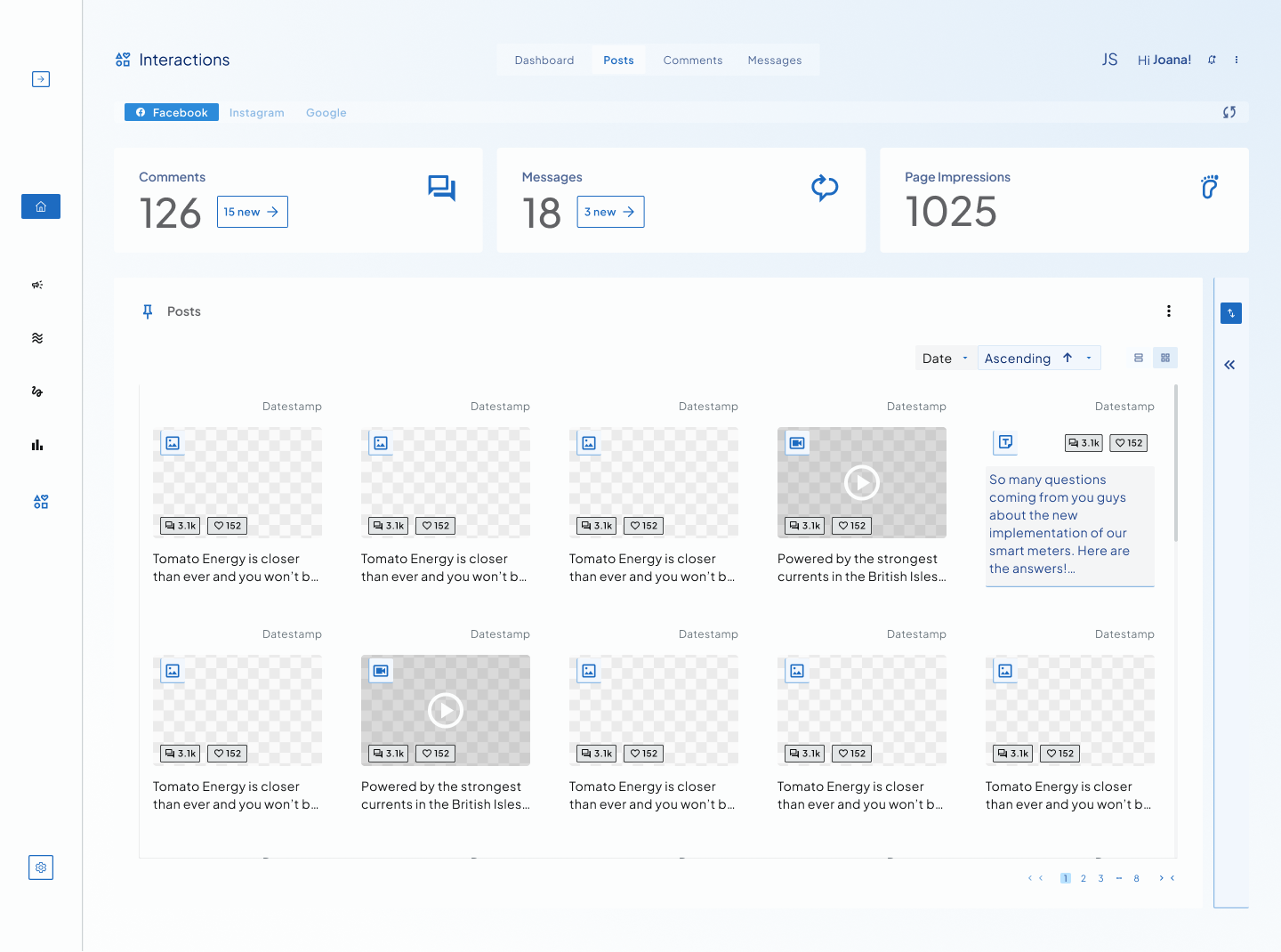This screenshot has height=952, width=1281.
Task: Collapse the right panel with the double chevron
Action: 1229,365
